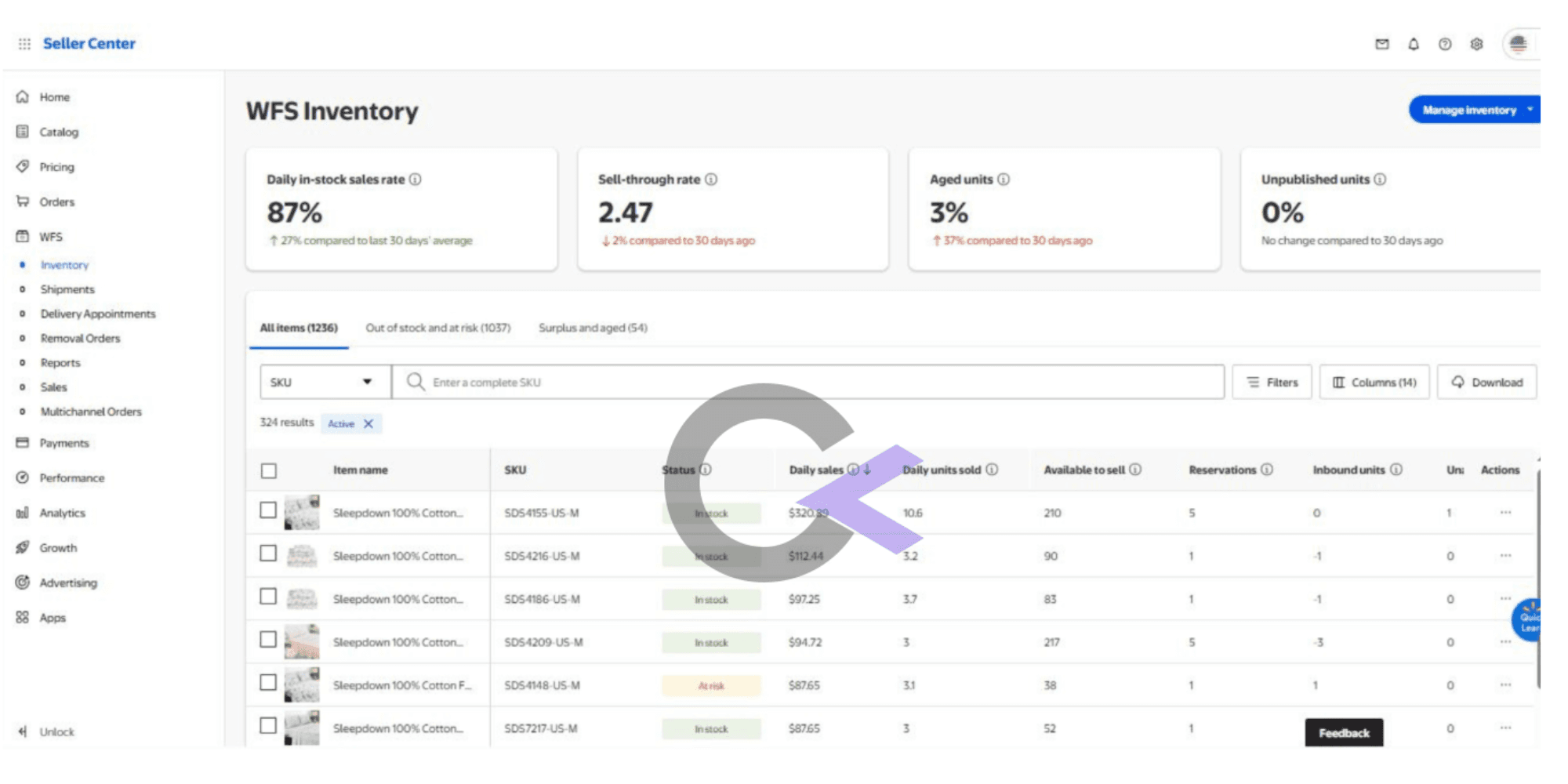
Task: Switch to Surplus and aged tab
Action: tap(593, 328)
